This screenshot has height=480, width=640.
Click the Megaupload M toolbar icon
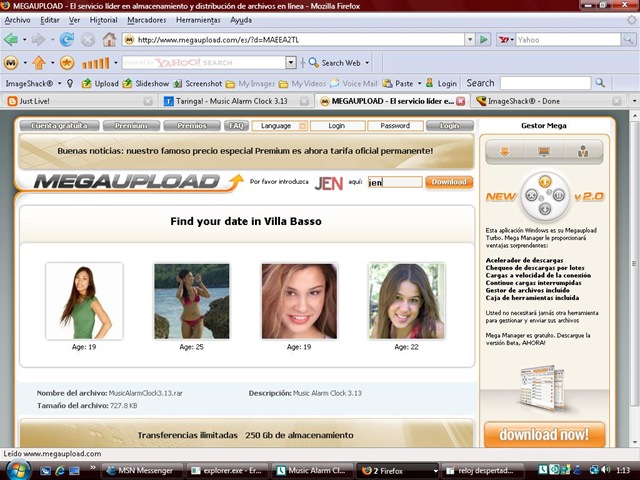pyautogui.click(x=11, y=62)
